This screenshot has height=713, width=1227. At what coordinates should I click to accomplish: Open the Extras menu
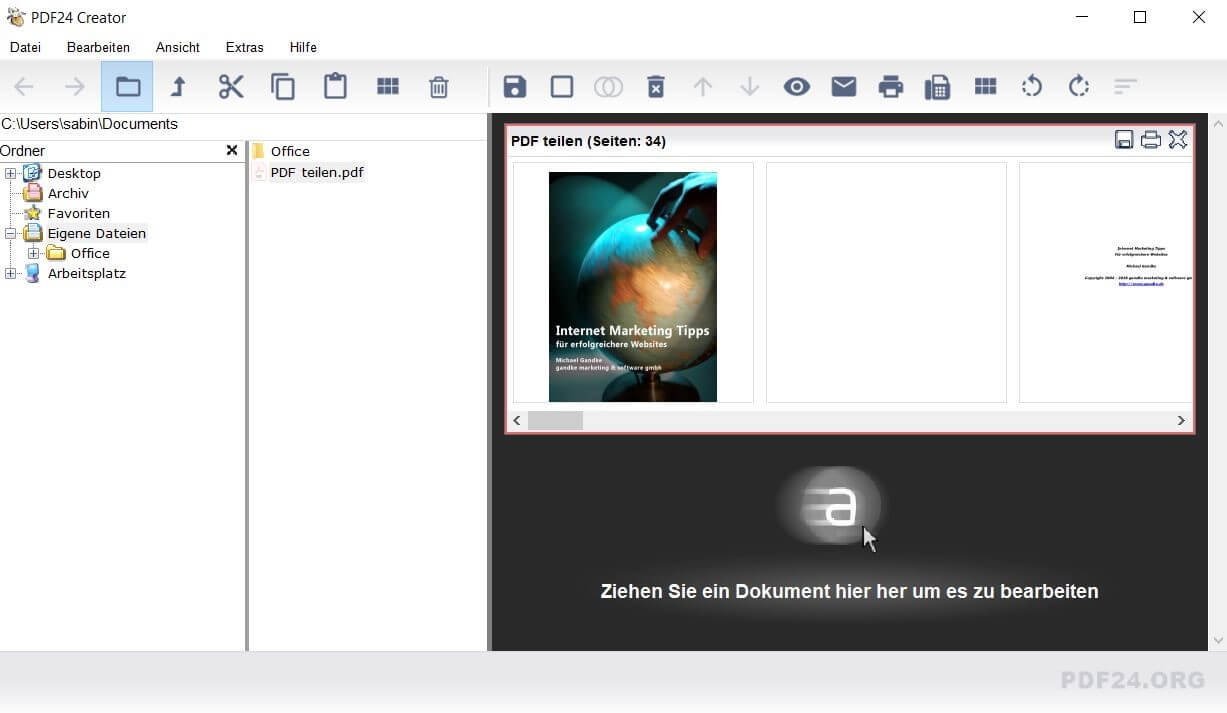tap(245, 47)
